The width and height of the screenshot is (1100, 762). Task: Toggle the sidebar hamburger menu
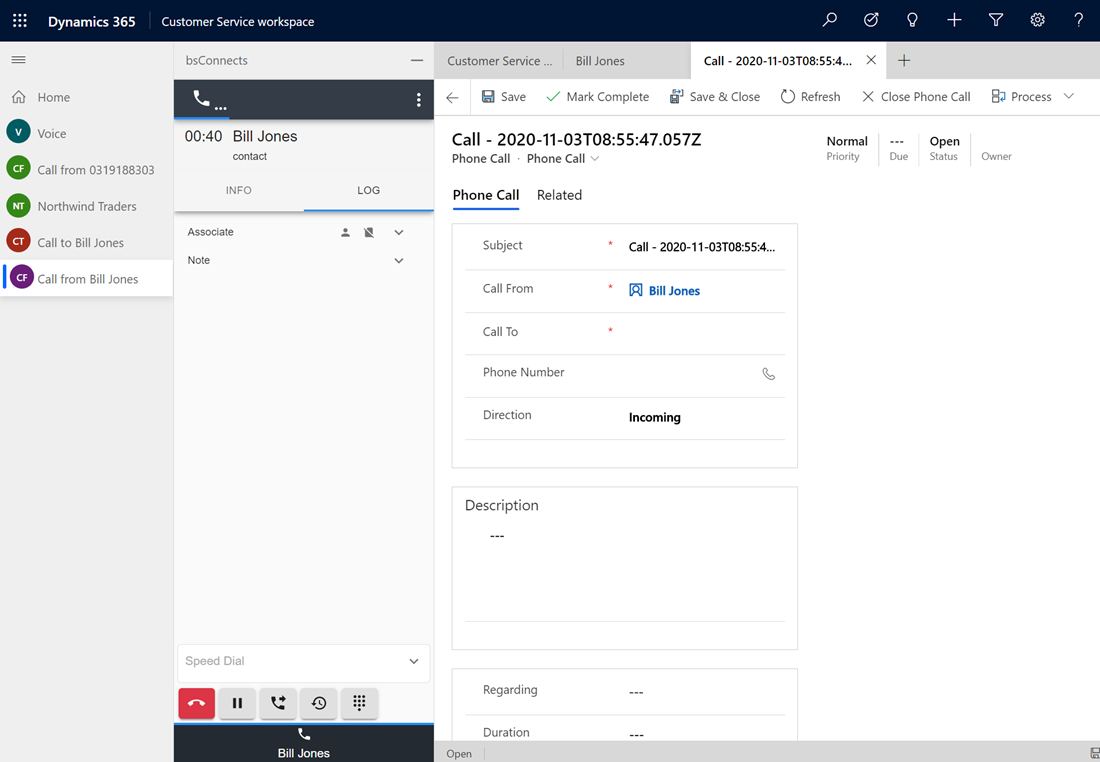click(x=19, y=60)
